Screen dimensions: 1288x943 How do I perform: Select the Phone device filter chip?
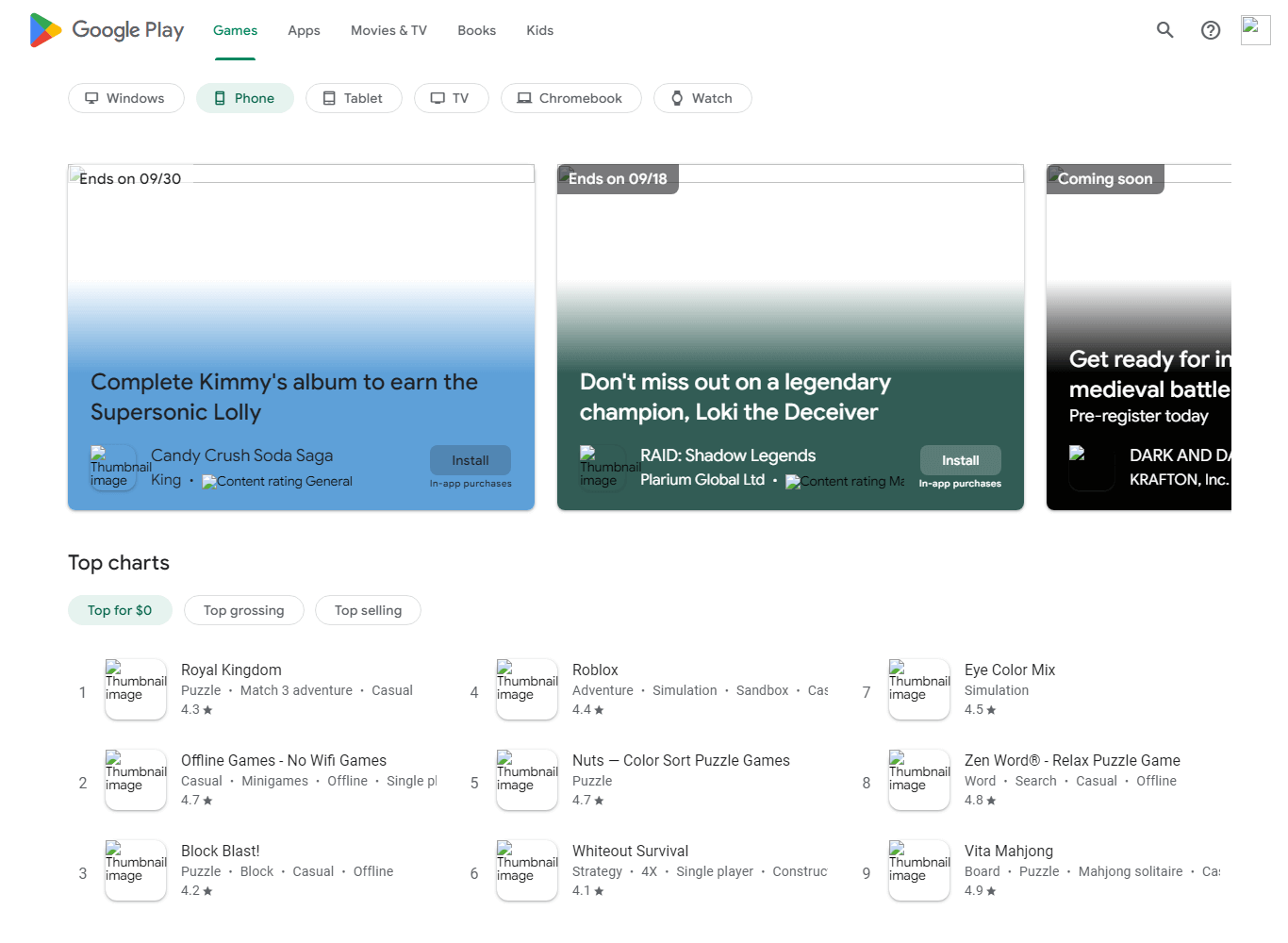[245, 98]
